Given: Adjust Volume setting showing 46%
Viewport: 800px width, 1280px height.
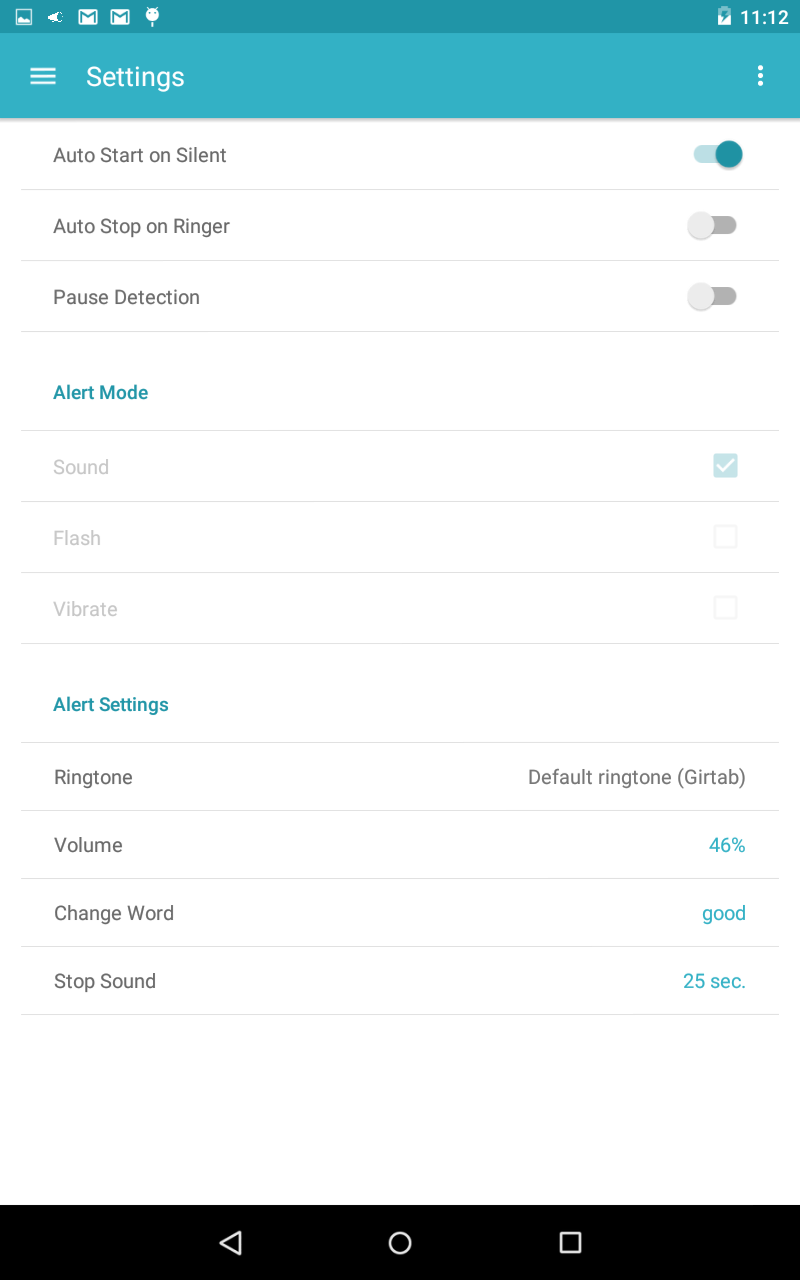Looking at the screenshot, I should (x=400, y=845).
